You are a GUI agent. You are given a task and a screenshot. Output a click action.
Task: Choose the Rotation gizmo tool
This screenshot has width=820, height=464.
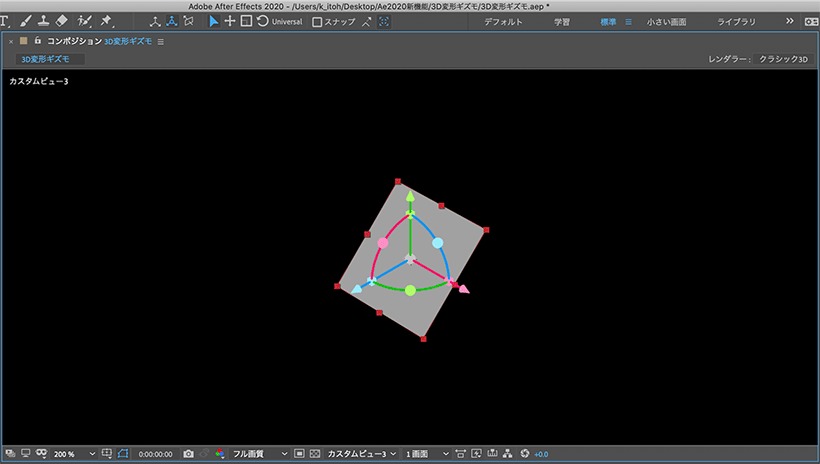(x=263, y=21)
